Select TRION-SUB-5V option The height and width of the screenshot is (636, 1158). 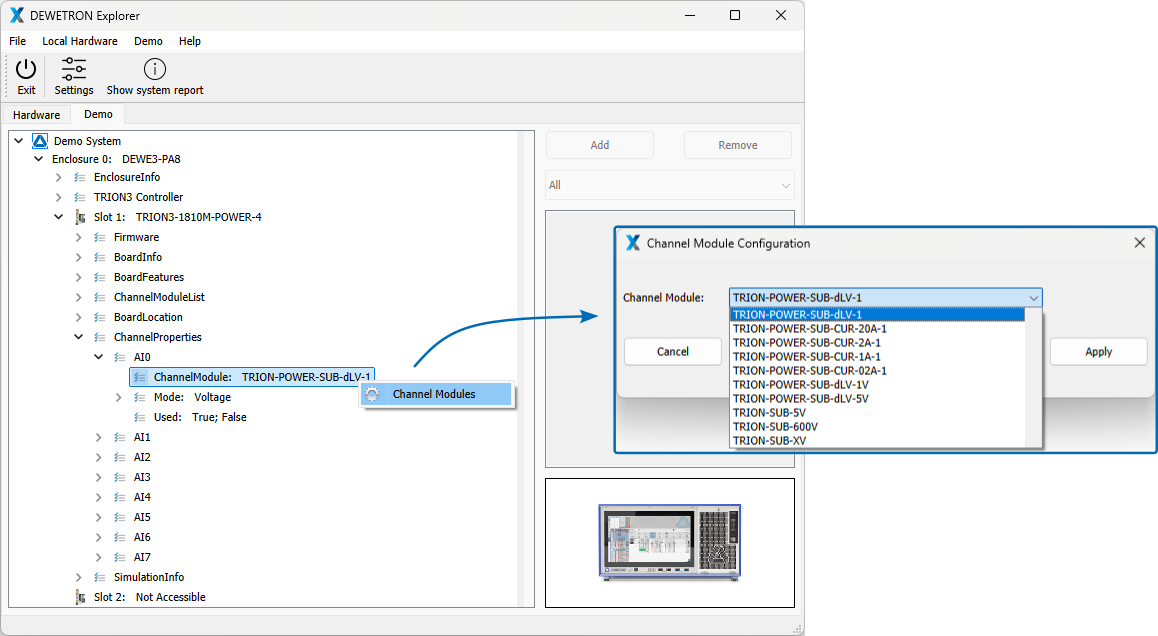[878, 413]
